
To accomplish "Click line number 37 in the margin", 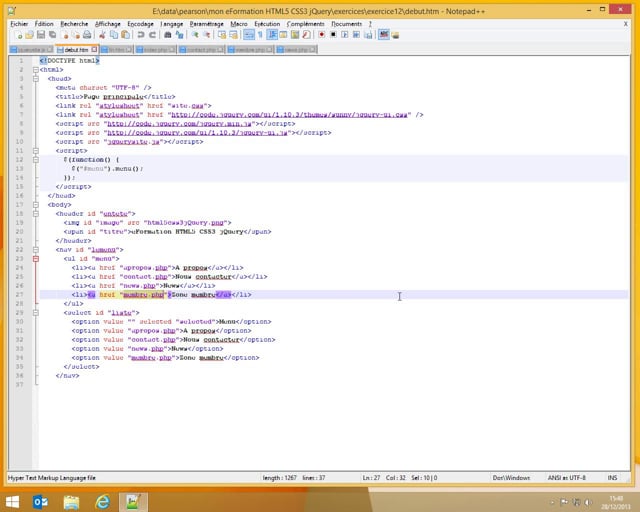I will [20, 385].
